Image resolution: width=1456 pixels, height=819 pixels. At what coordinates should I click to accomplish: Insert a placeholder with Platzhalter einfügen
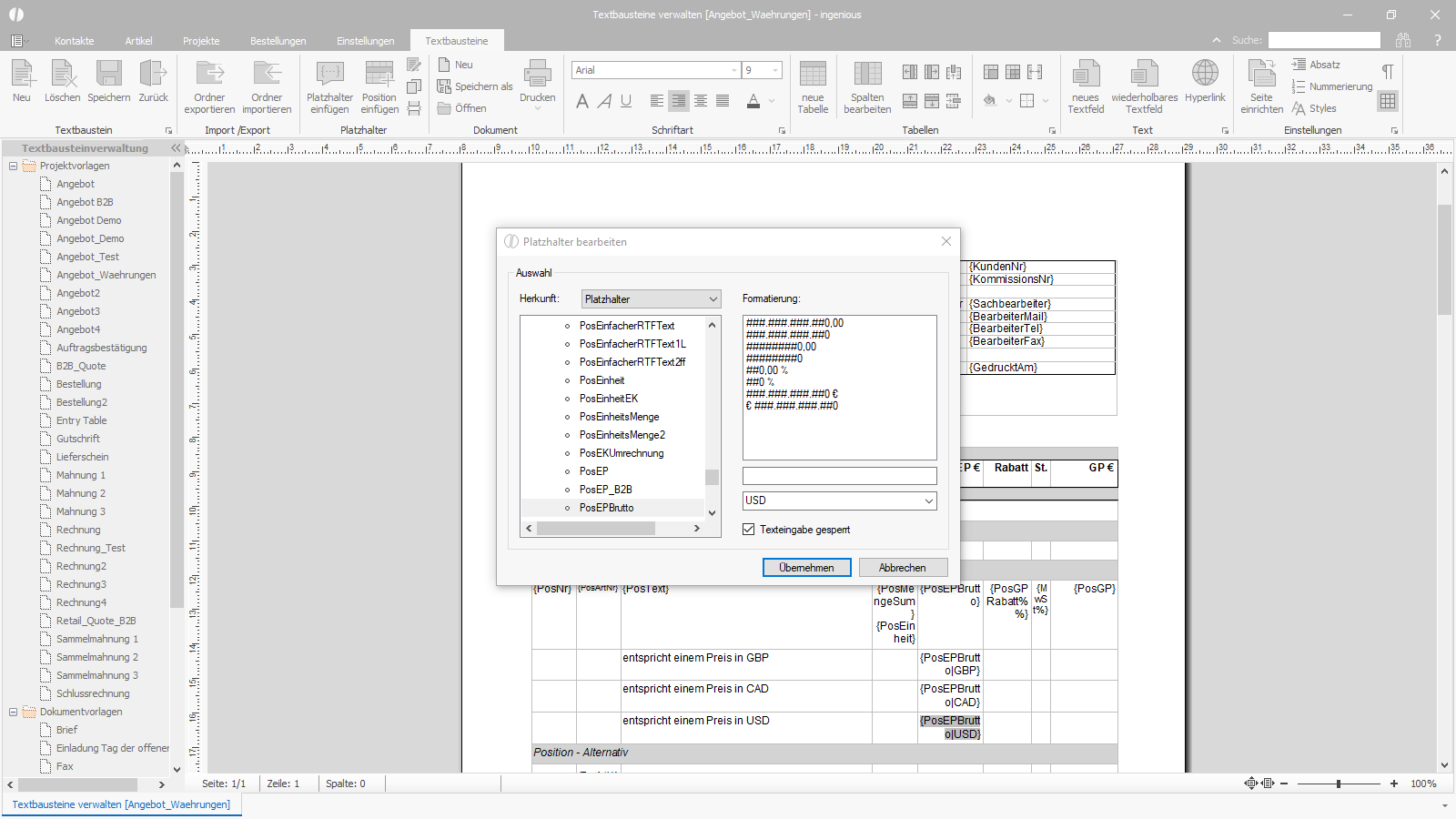pos(329,86)
